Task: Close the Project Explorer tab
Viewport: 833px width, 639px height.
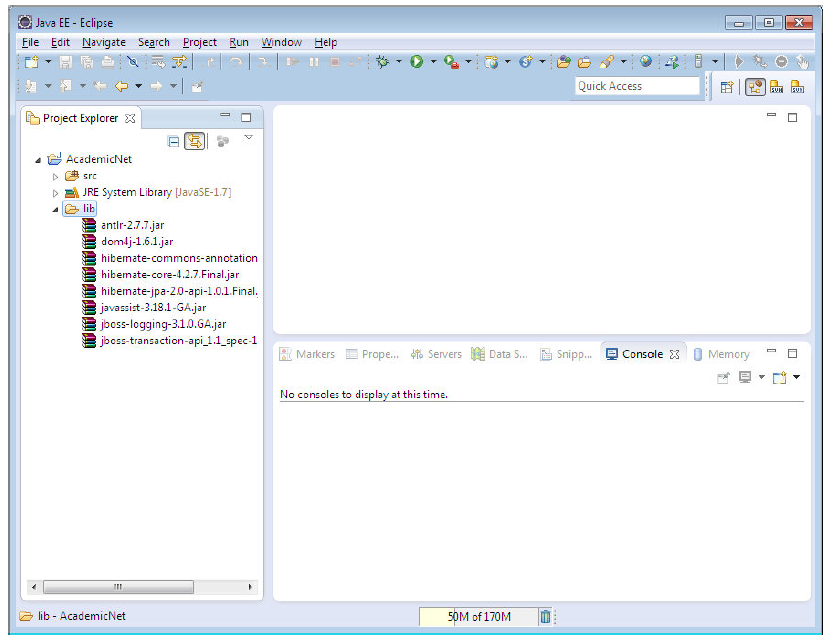Action: (x=130, y=118)
